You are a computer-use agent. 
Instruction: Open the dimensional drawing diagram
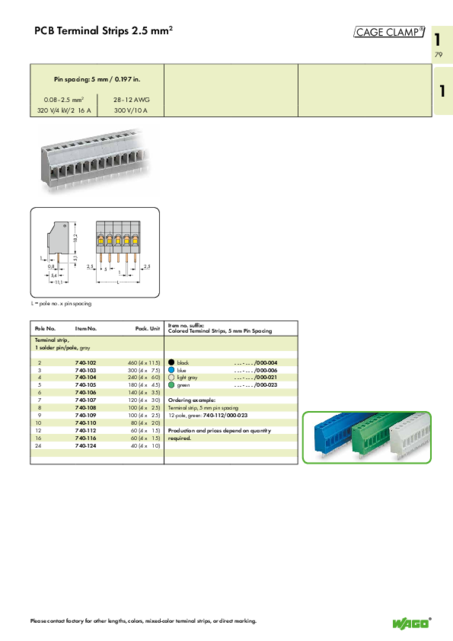tap(95, 252)
